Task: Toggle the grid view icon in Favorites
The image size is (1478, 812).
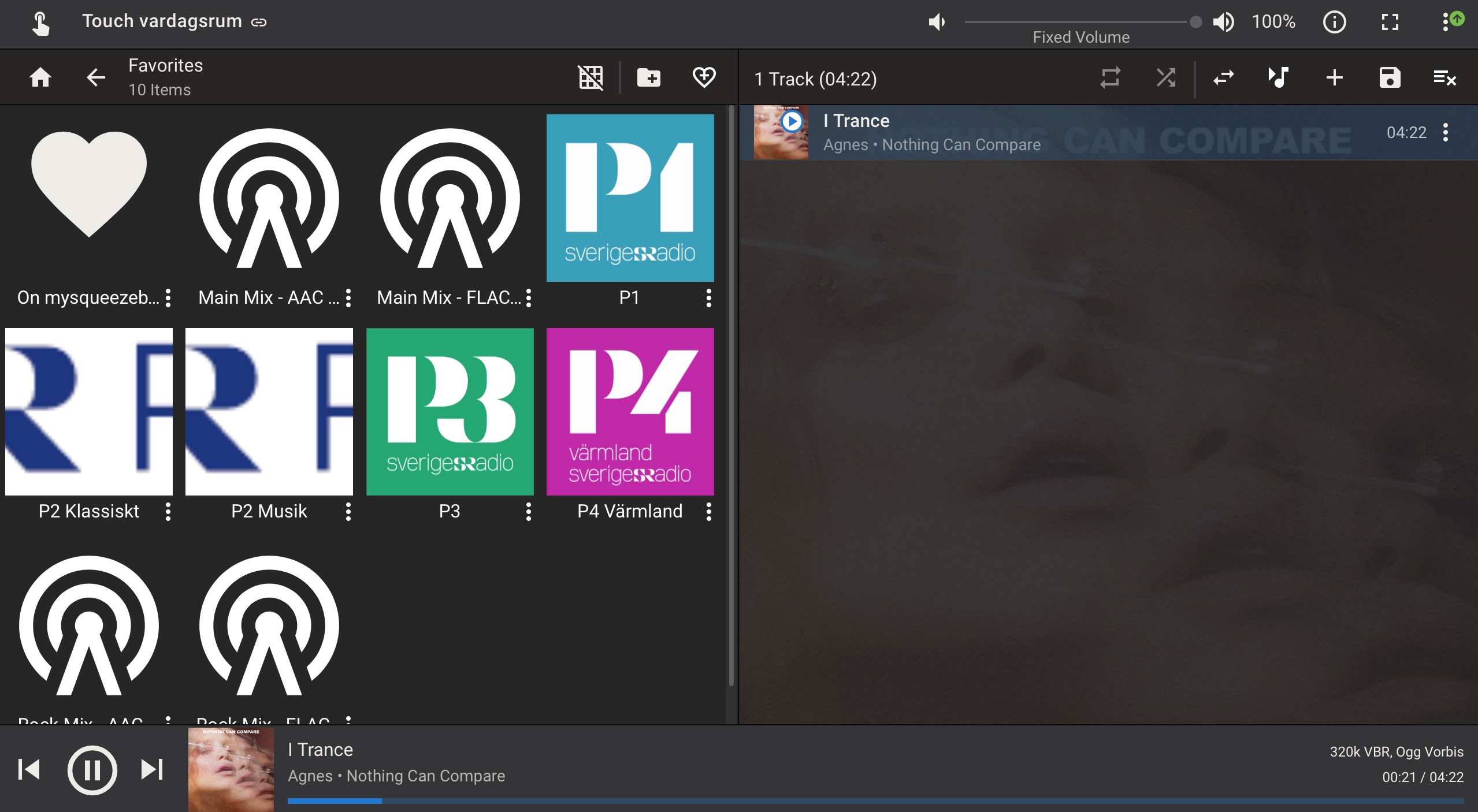Action: coord(591,77)
